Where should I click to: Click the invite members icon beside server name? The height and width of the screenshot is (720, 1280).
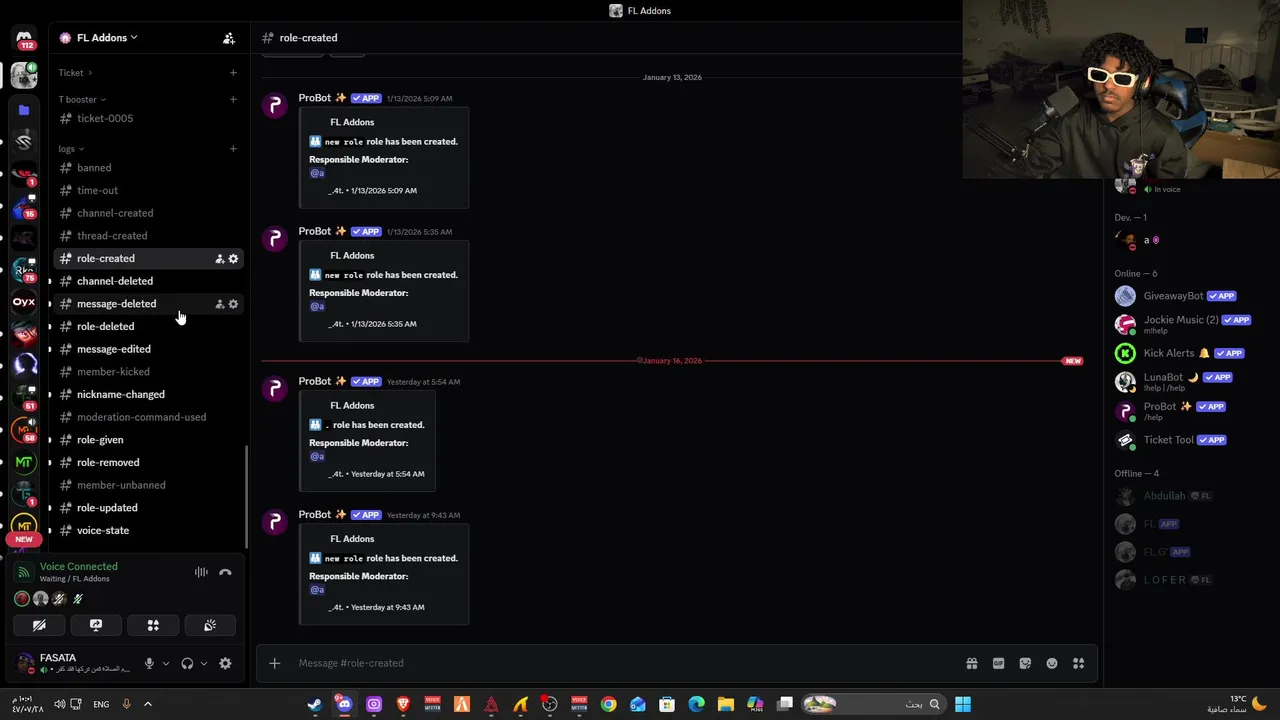[x=229, y=38]
